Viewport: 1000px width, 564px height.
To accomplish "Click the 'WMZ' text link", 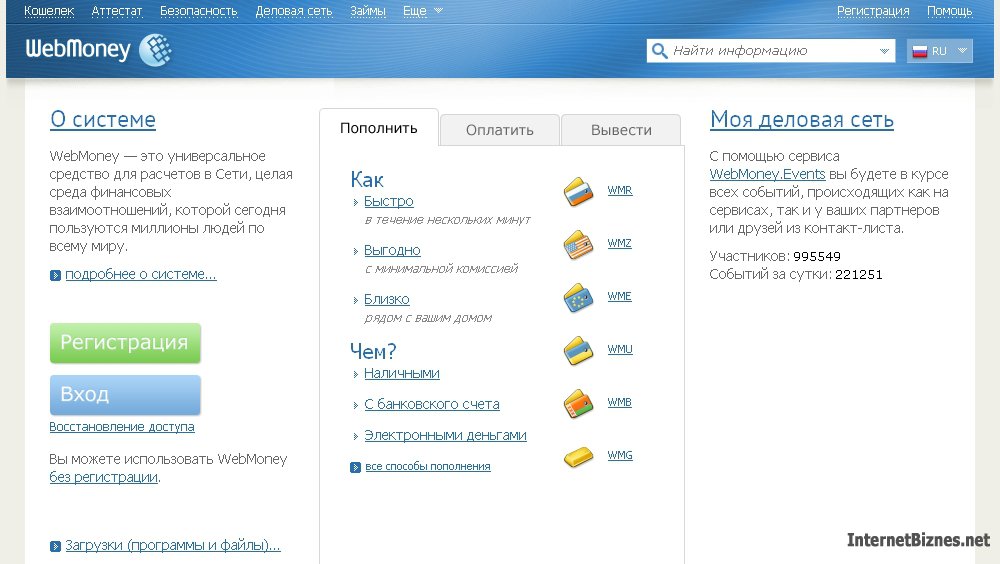I will (x=619, y=243).
